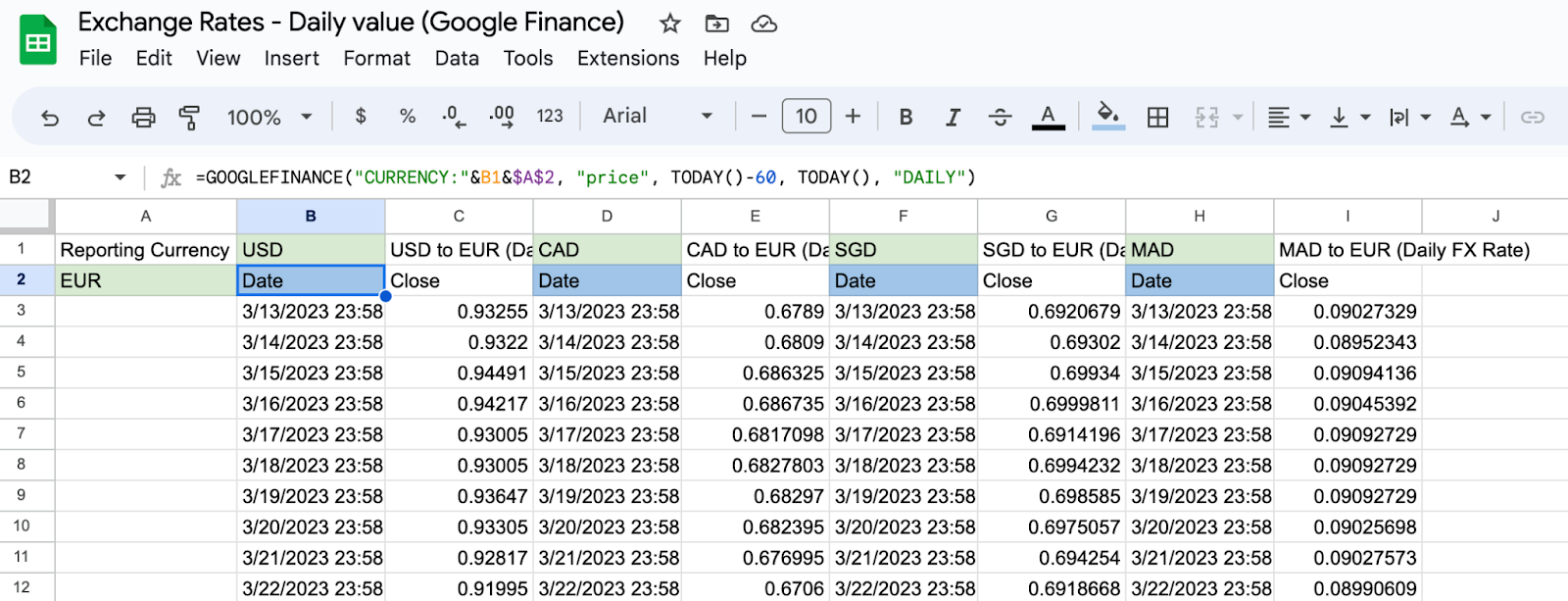Open the name box dropdown arrow
Image resolution: width=1568 pixels, height=601 pixels.
click(120, 177)
